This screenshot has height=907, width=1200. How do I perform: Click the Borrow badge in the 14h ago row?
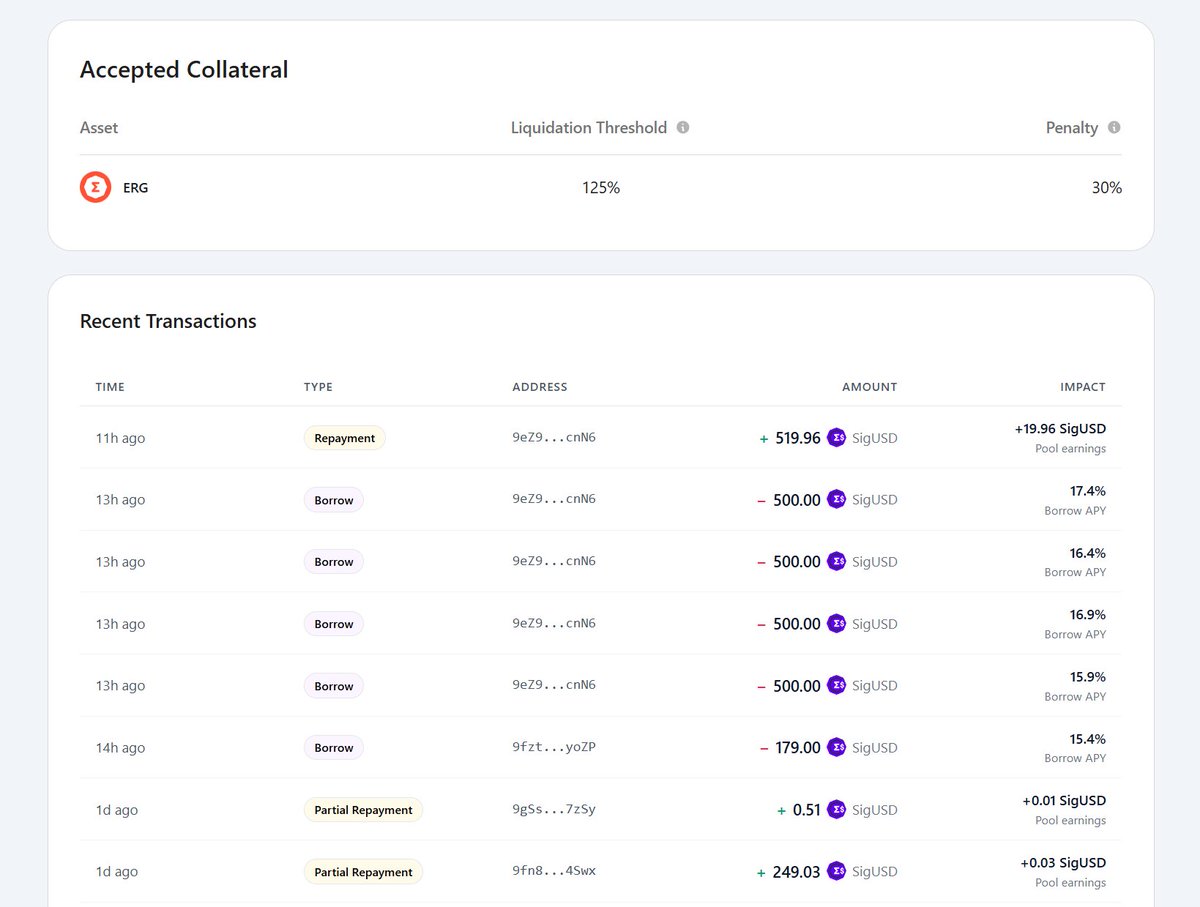(333, 747)
